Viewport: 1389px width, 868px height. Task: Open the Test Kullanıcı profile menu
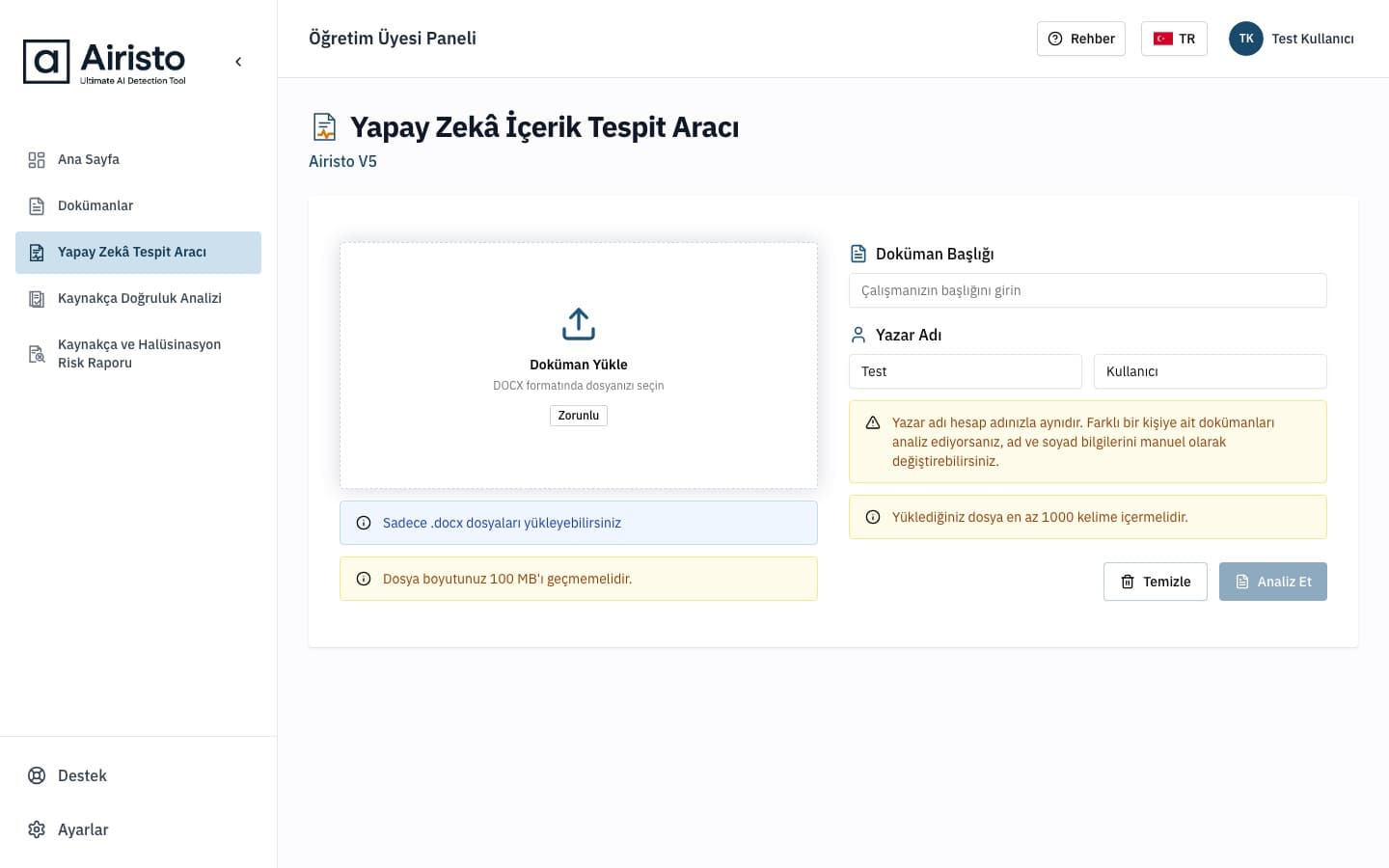(x=1292, y=39)
